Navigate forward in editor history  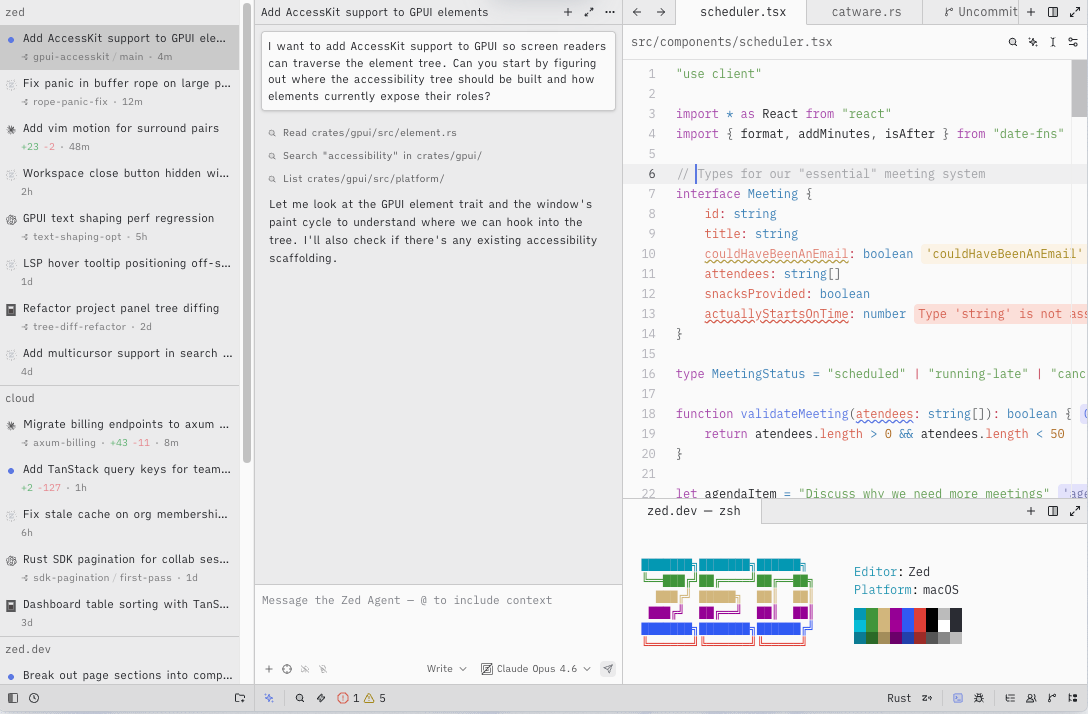661,12
